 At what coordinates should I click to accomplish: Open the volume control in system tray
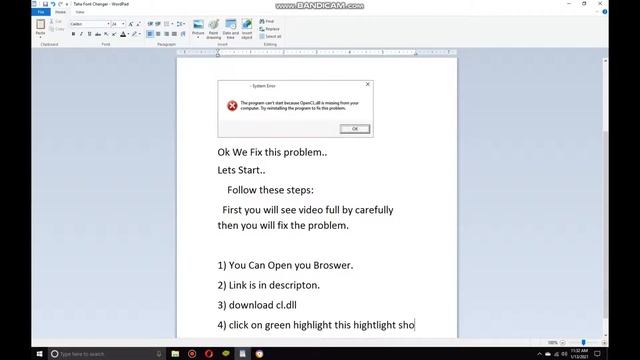[x=564, y=354]
